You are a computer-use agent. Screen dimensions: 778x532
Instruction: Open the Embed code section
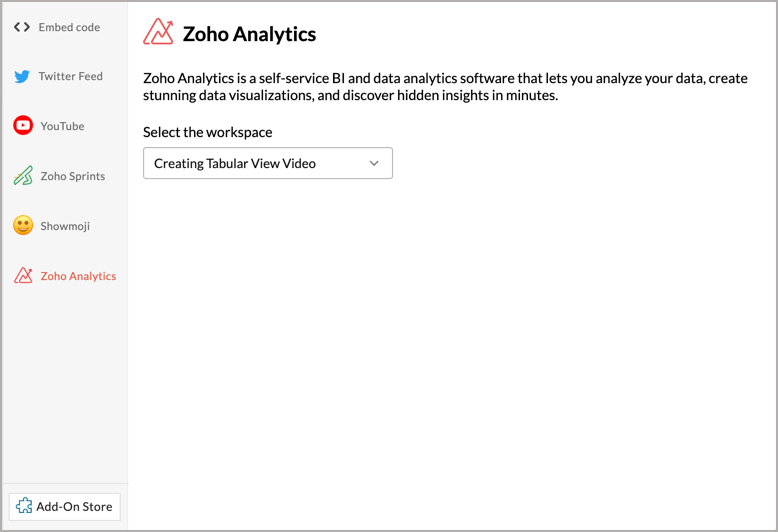coord(58,27)
